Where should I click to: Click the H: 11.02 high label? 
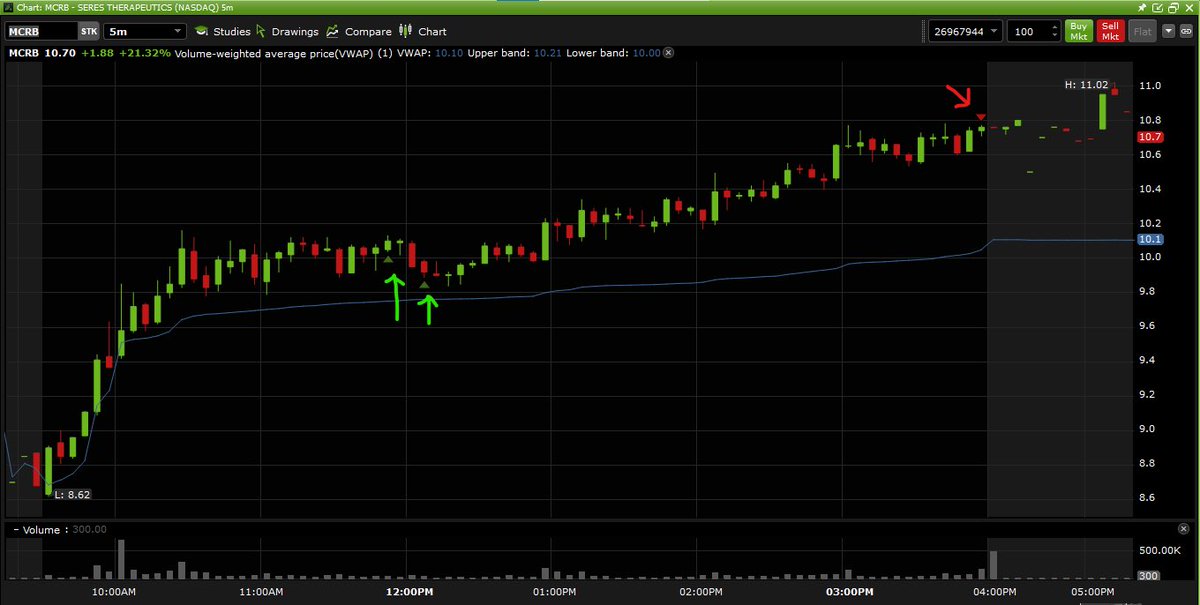(1087, 86)
